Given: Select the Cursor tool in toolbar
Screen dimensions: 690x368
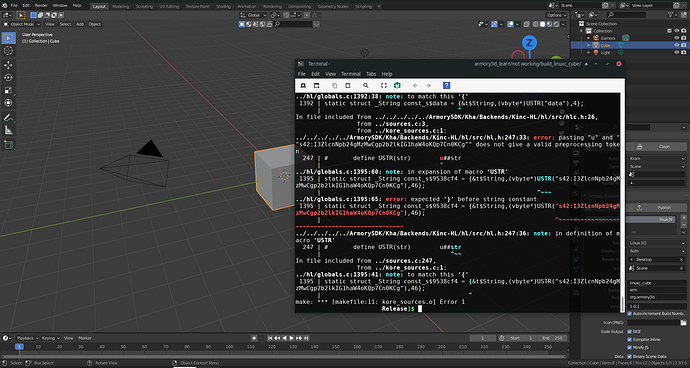Looking at the screenshot, I should (8, 51).
